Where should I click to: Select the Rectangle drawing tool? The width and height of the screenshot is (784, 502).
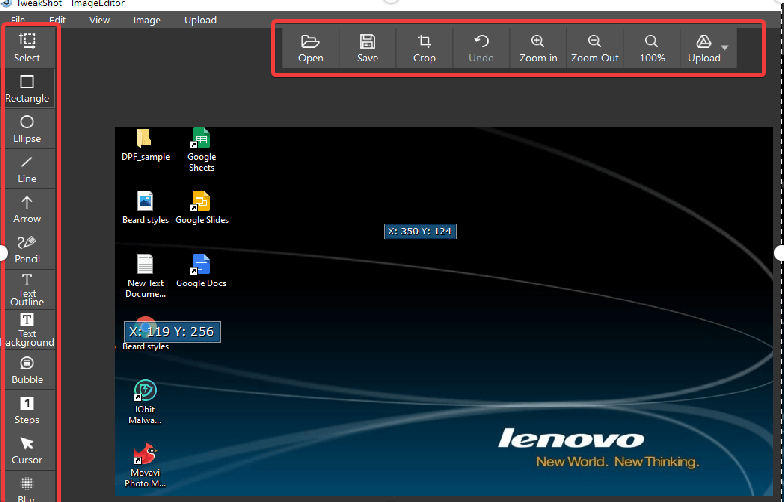27,87
